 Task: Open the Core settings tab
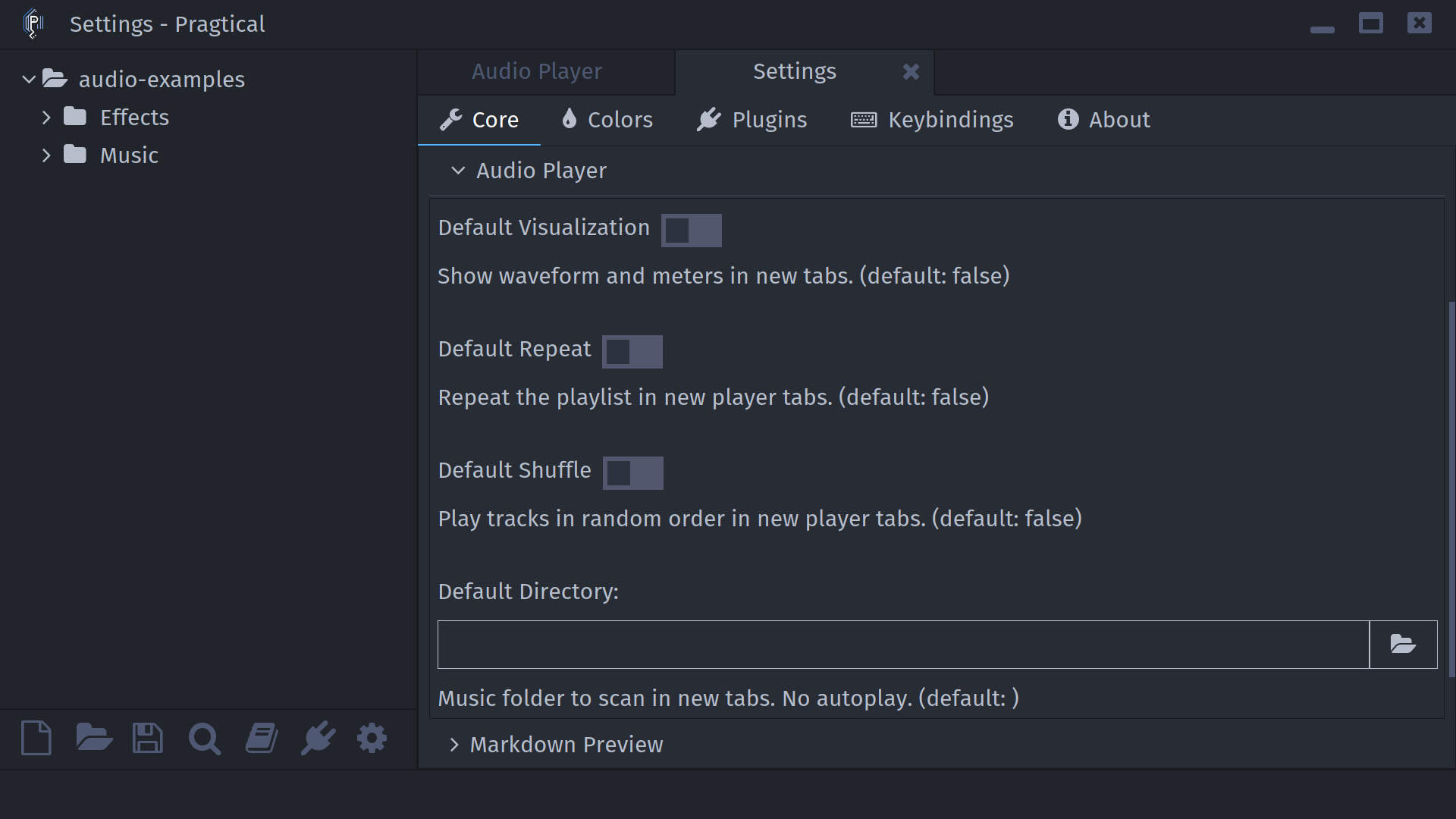tap(479, 120)
